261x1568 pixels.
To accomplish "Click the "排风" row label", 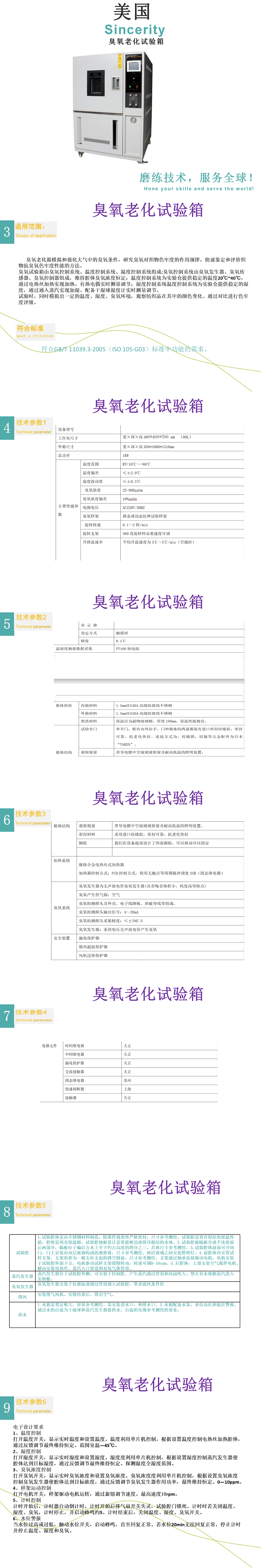I will 23,1297.
